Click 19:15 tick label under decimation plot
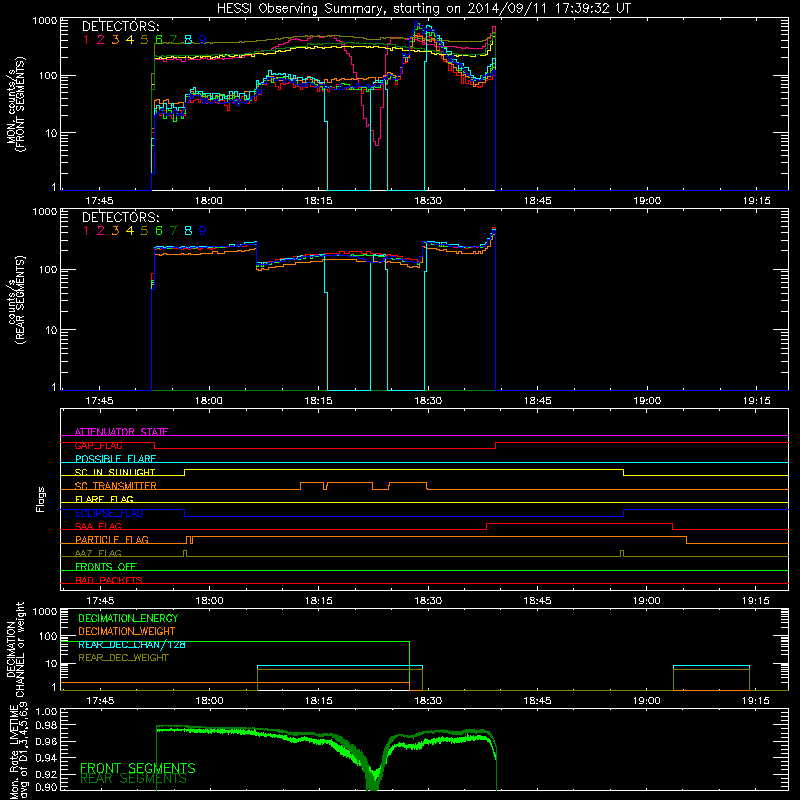800x800 pixels. pyautogui.click(x=756, y=701)
